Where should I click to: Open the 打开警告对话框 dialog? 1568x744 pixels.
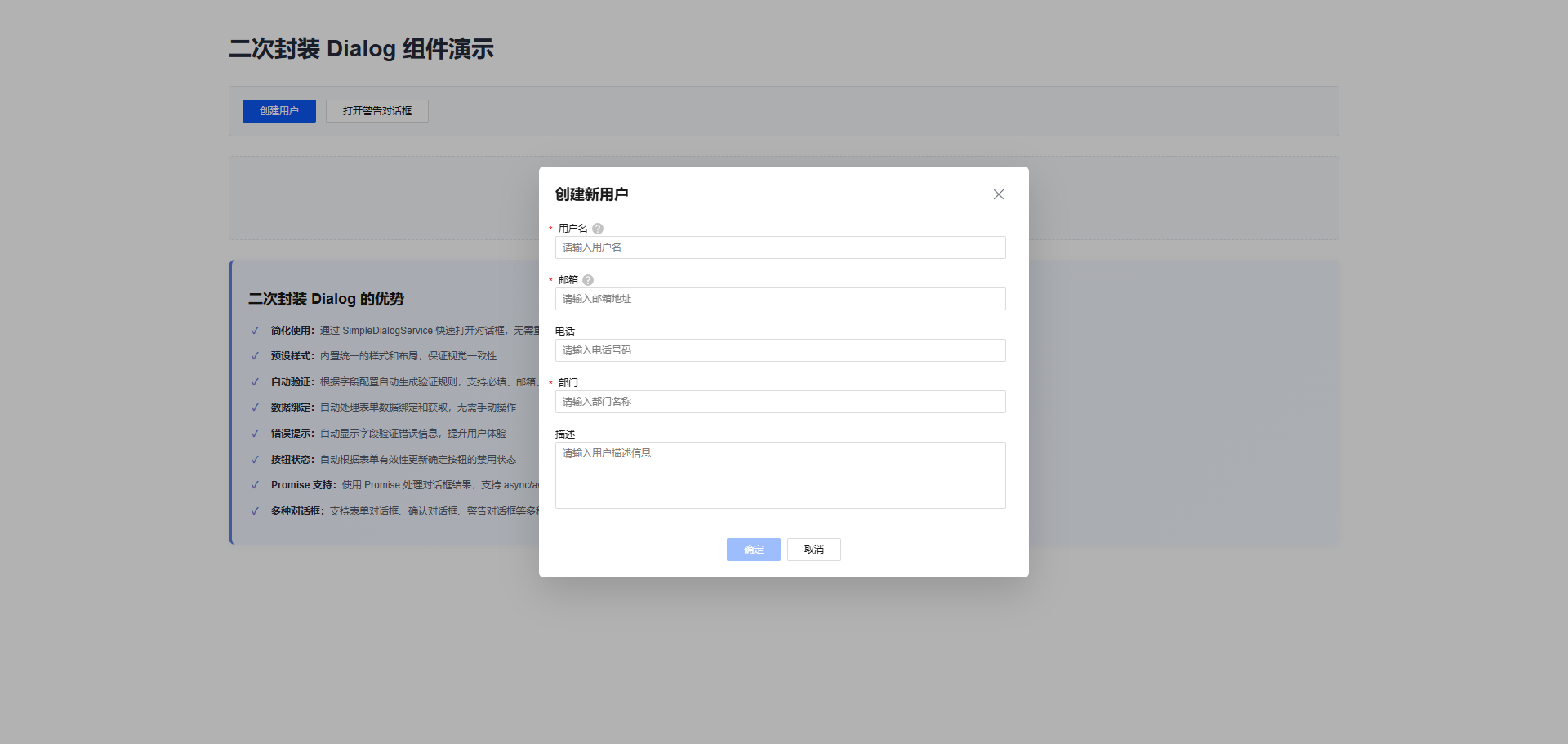376,111
